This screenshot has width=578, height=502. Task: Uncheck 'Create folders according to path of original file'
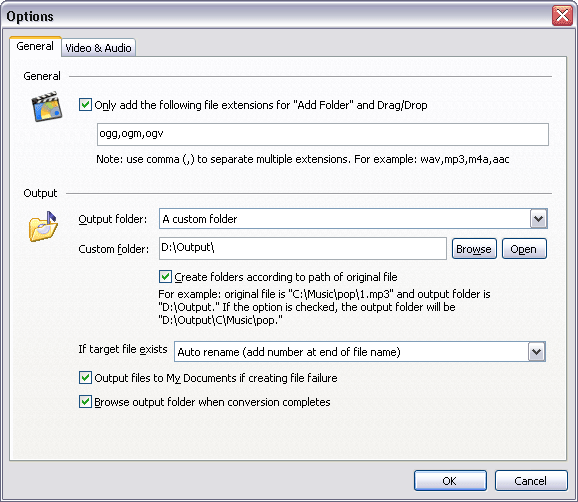pos(165,277)
